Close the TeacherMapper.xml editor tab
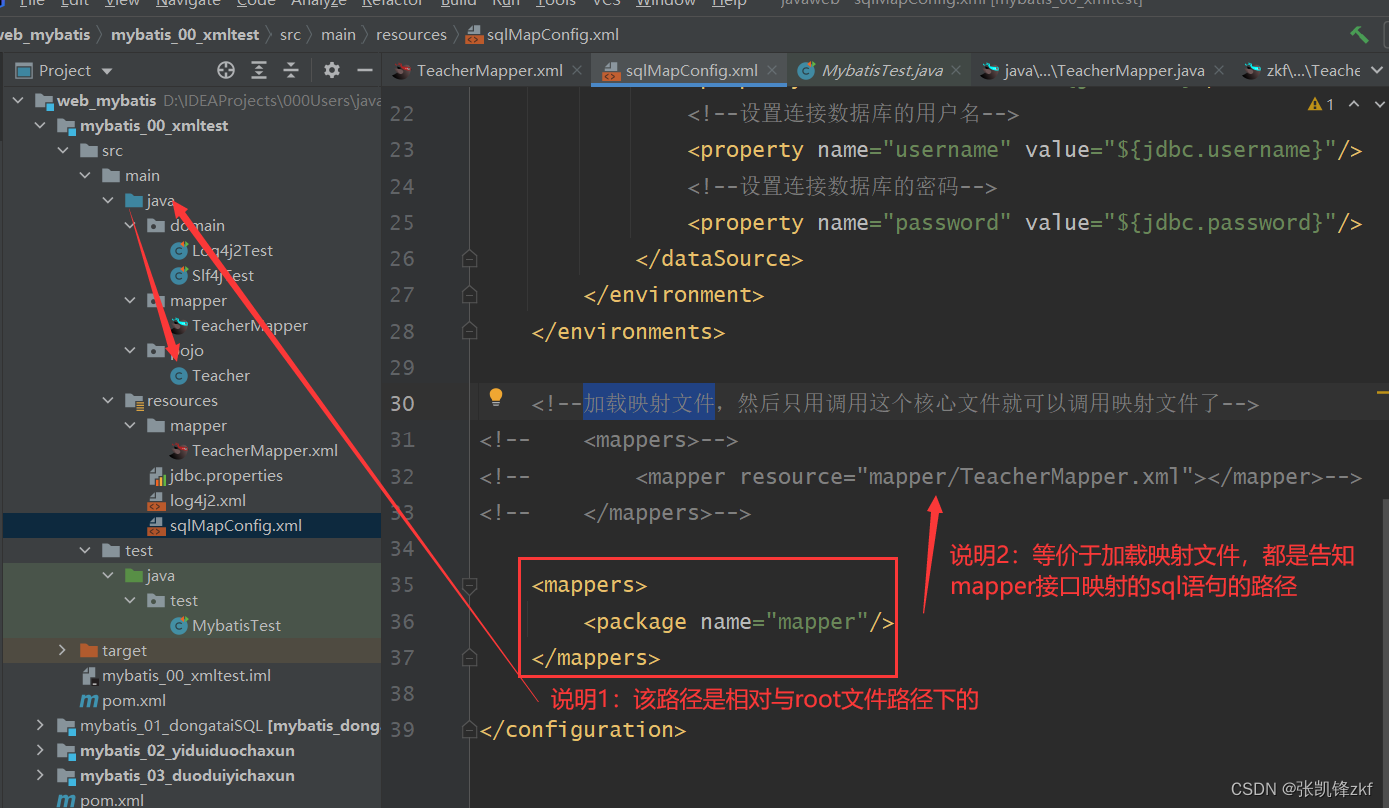Screen dimensions: 1389x808 [x=576, y=71]
